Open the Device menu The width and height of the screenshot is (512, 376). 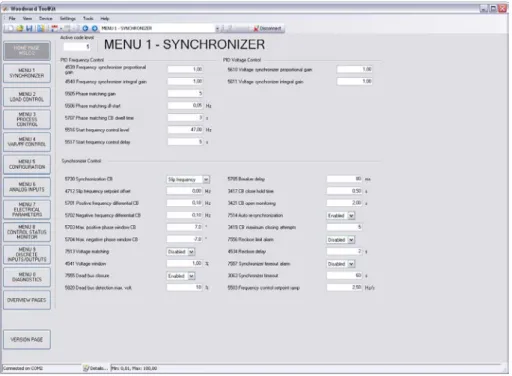coord(46,18)
